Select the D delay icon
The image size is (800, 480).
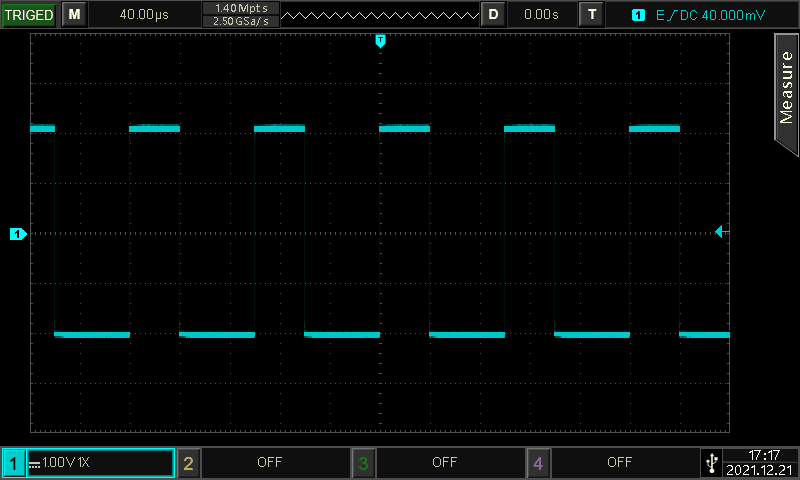click(x=493, y=14)
